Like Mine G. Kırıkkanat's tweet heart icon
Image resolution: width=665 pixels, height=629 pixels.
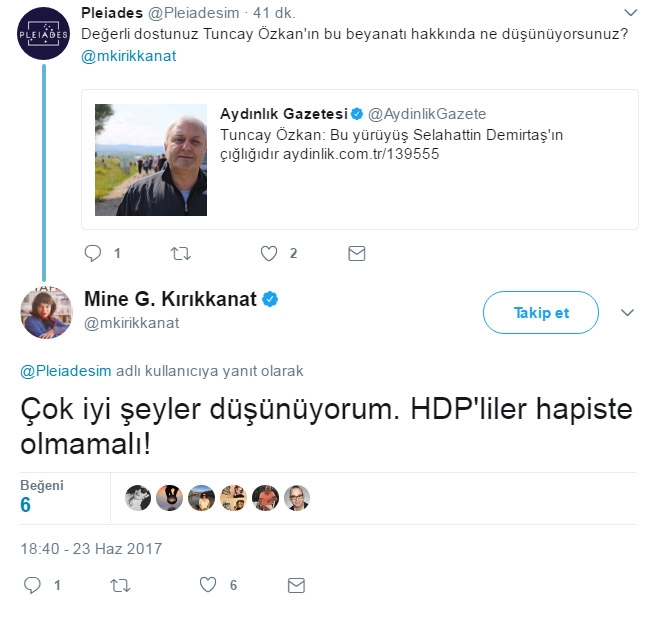tap(208, 585)
